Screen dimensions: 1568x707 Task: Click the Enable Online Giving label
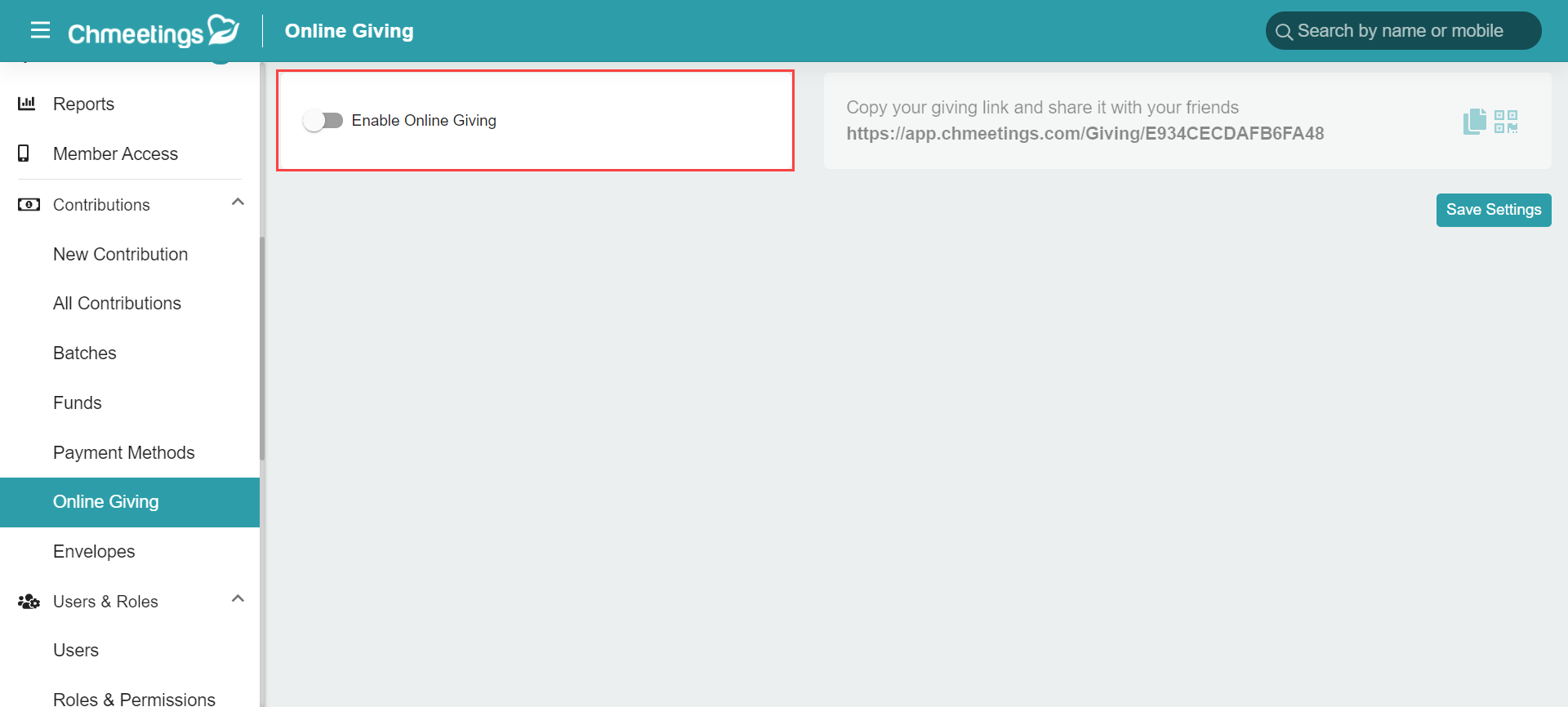tap(424, 121)
